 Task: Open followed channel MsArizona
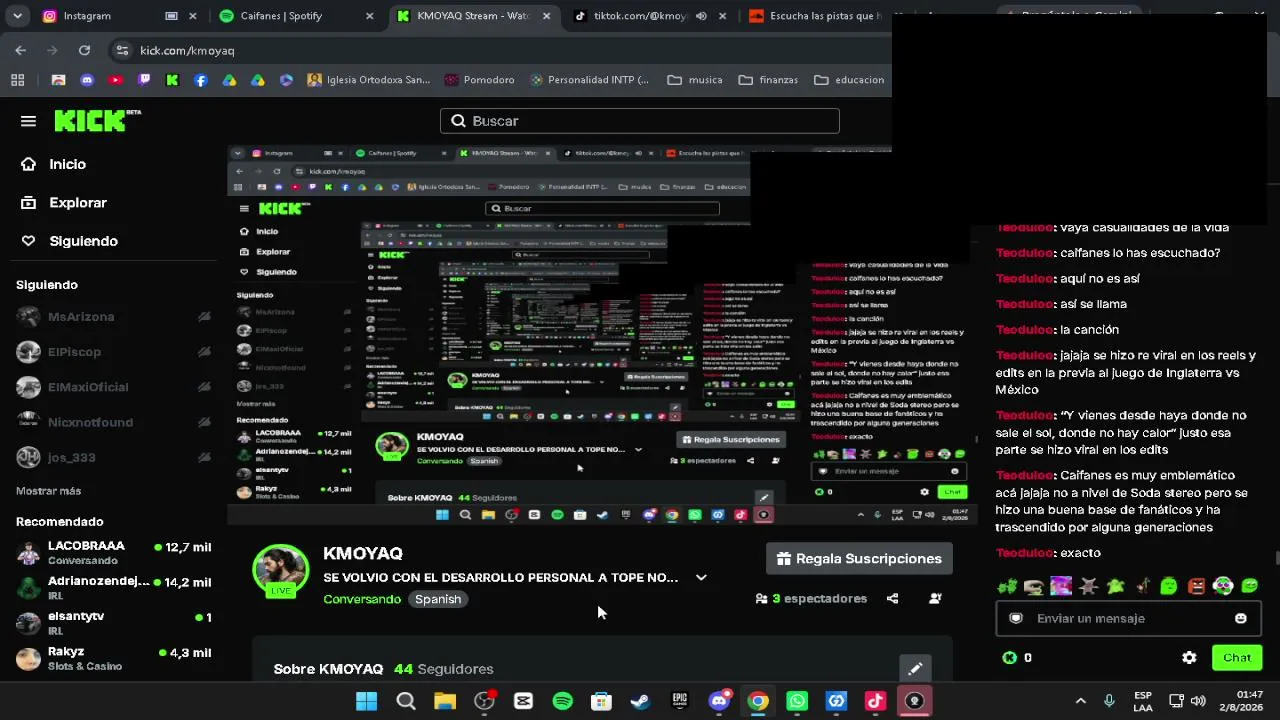(x=113, y=317)
